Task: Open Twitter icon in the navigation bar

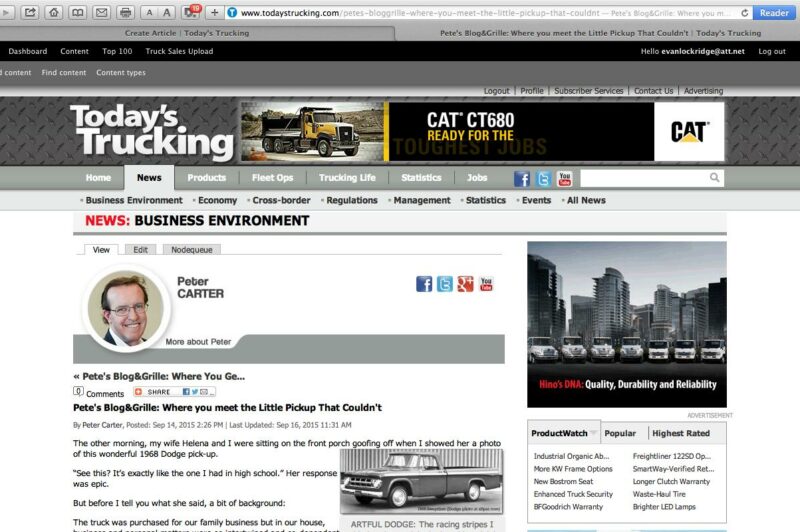Action: [543, 179]
